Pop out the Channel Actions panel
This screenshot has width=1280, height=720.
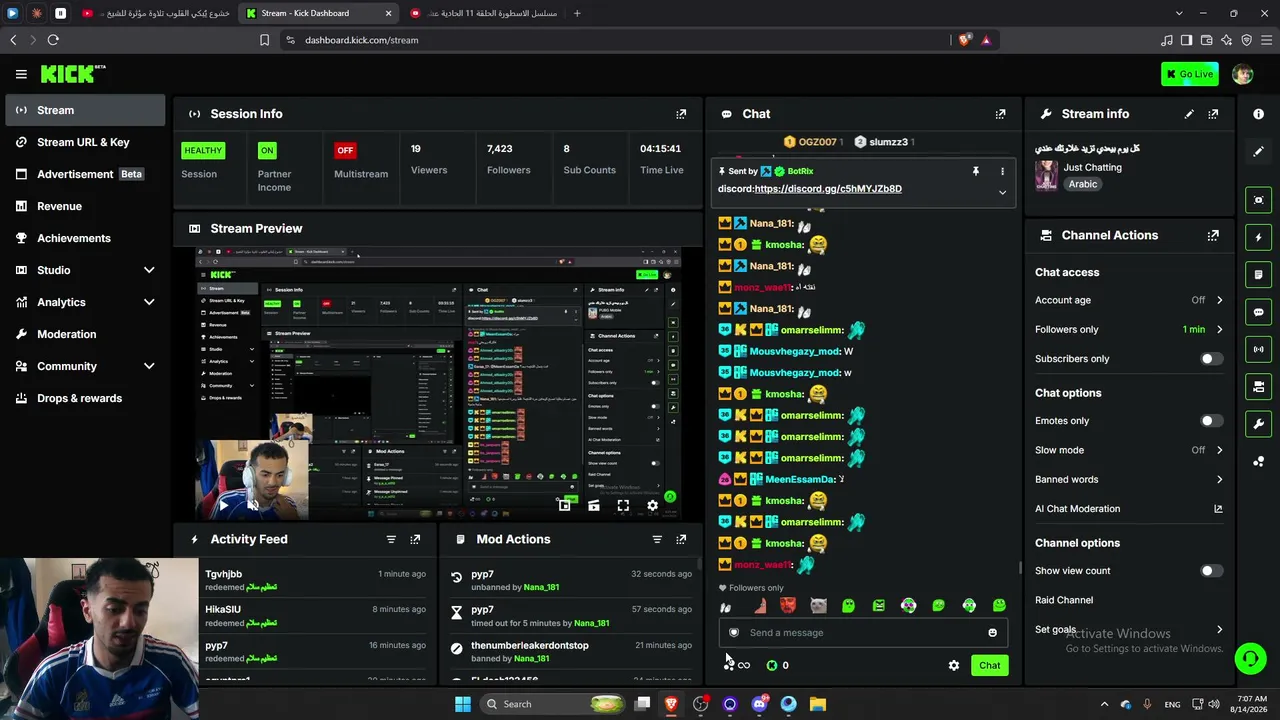[1213, 235]
